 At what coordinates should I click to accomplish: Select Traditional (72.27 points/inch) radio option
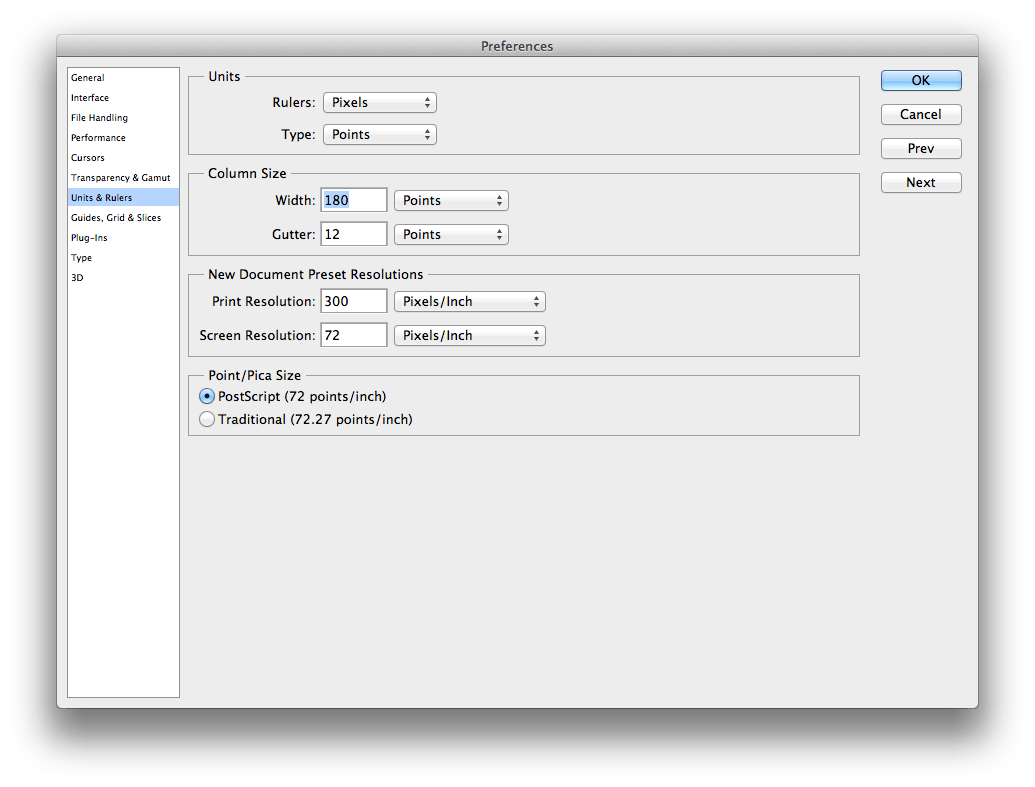tap(208, 420)
